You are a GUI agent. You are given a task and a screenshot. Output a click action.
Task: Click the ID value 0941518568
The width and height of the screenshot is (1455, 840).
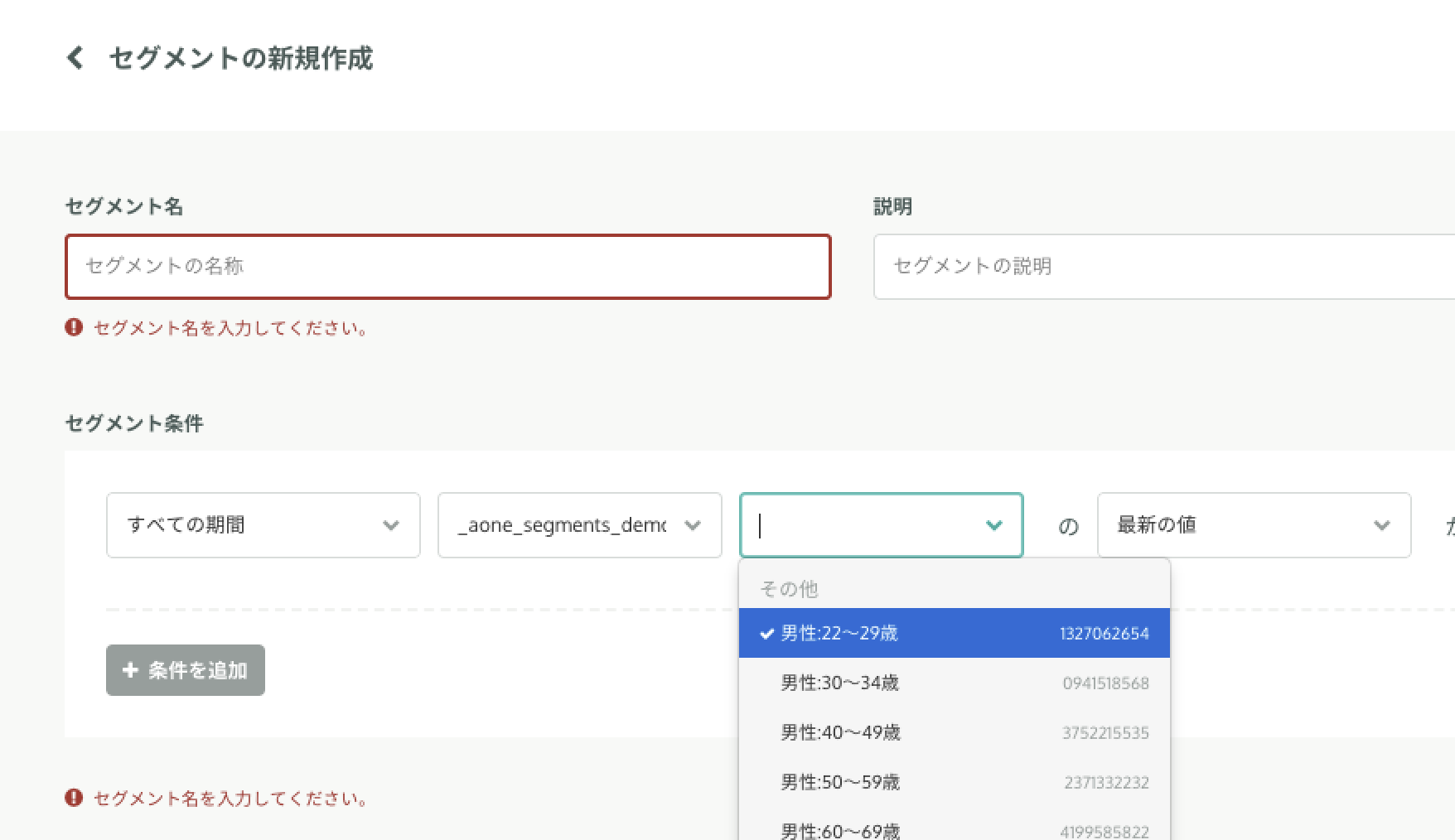coord(1106,683)
